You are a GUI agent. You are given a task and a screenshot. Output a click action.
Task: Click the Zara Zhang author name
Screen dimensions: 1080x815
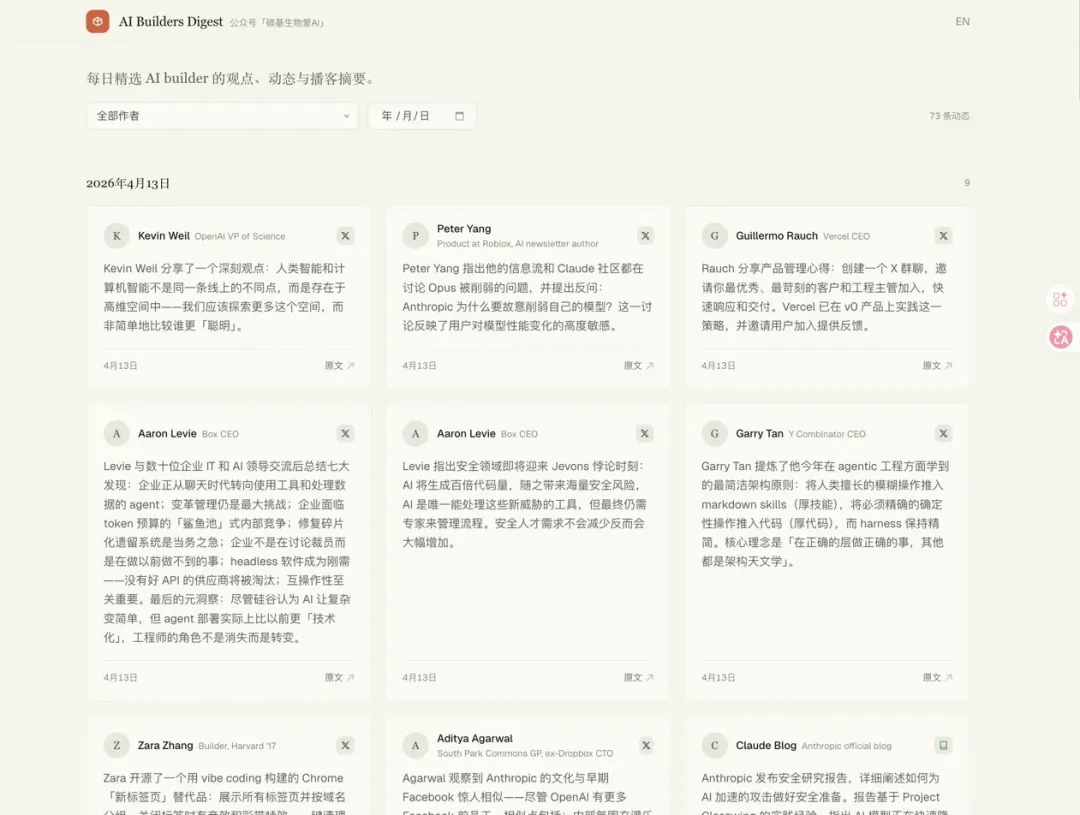[165, 745]
